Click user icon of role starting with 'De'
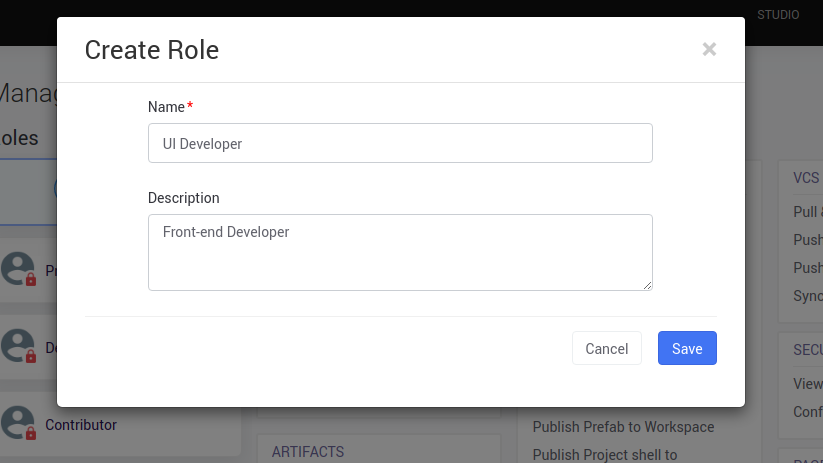This screenshot has width=823, height=463. [x=19, y=346]
